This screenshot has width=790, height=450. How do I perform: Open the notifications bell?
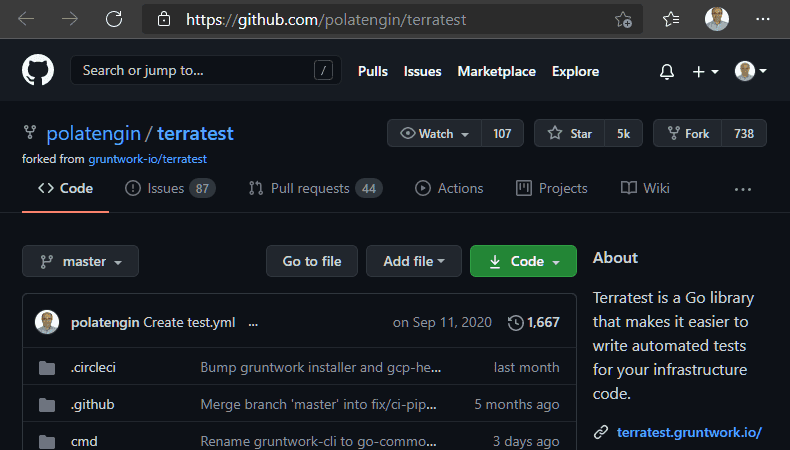click(x=667, y=72)
